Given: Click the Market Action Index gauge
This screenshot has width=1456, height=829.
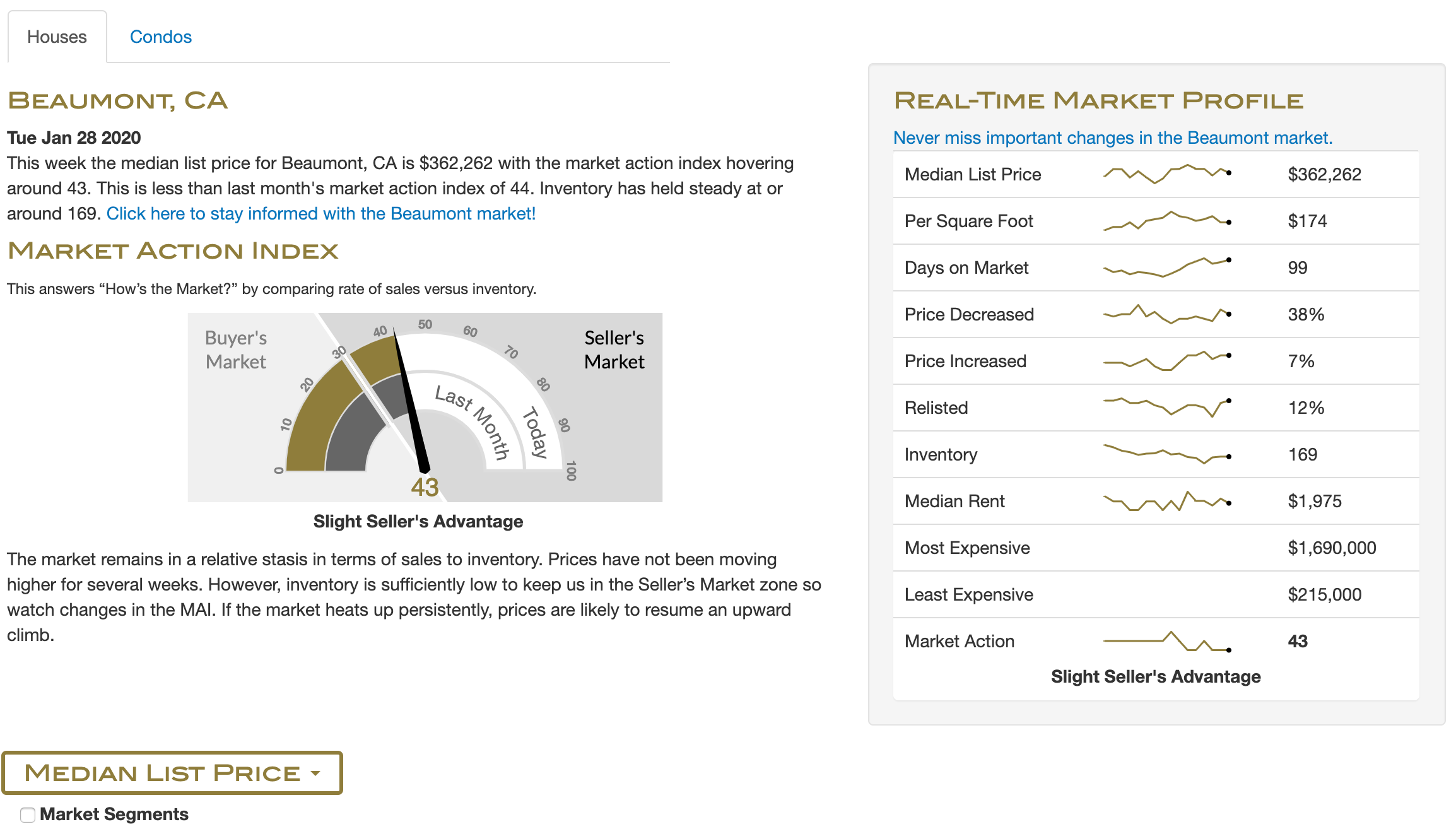Looking at the screenshot, I should [x=425, y=407].
